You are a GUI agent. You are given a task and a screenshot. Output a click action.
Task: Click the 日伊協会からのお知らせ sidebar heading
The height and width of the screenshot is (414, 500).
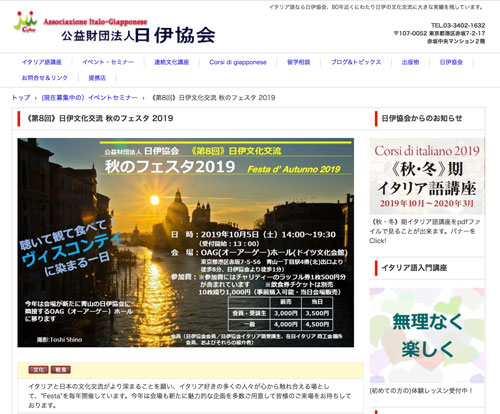(422, 118)
